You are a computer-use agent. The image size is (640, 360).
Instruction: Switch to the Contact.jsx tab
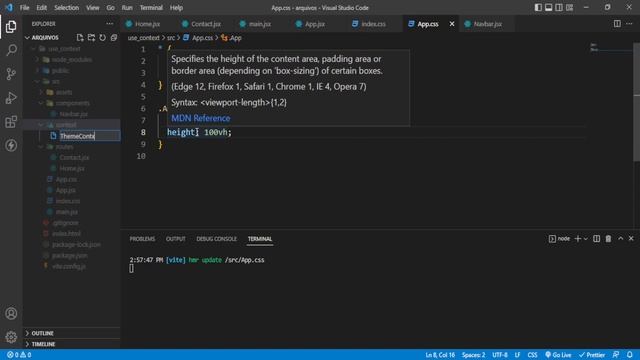205,24
